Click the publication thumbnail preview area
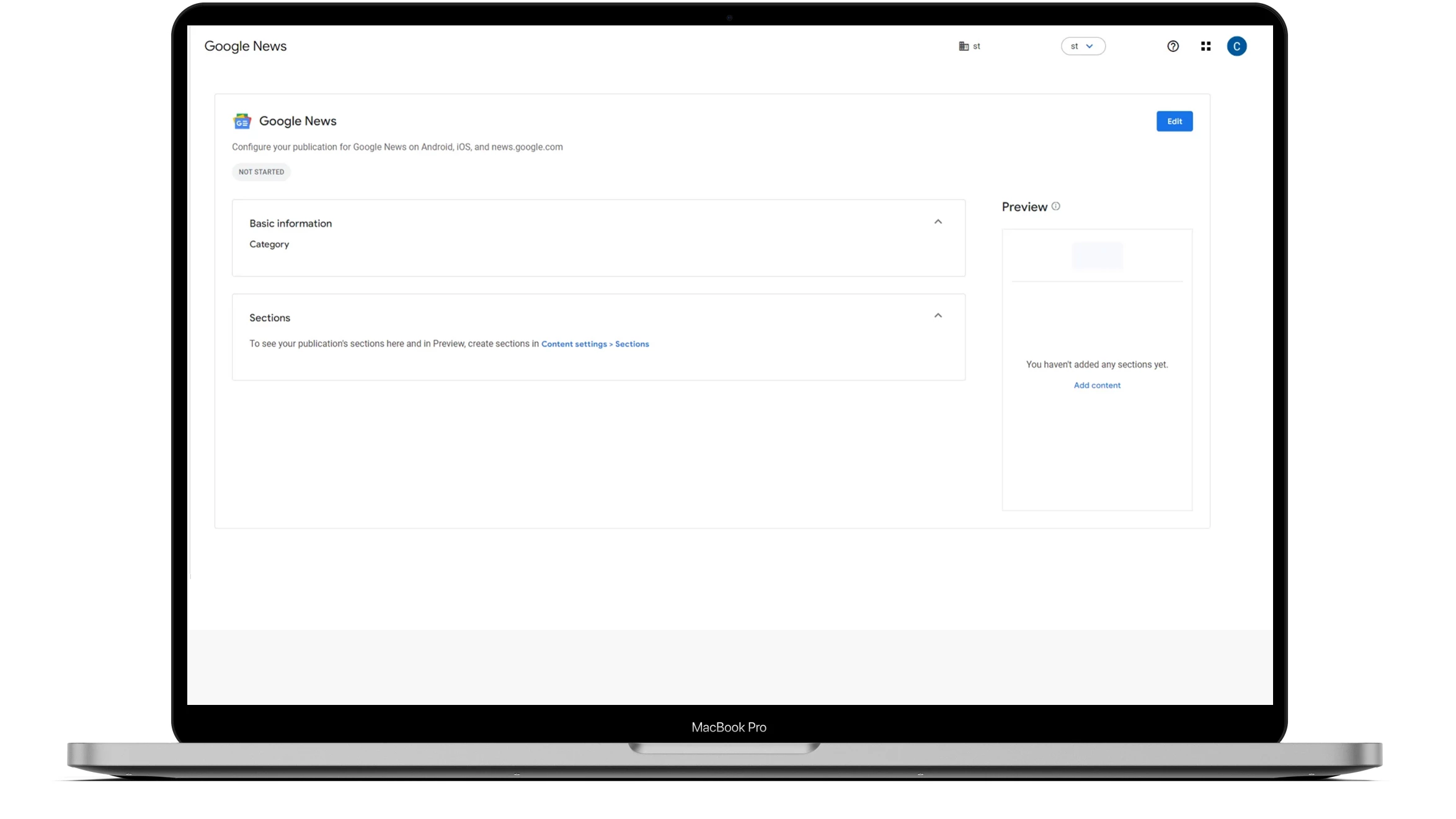Viewport: 1456px width, 819px height. tap(1096, 256)
